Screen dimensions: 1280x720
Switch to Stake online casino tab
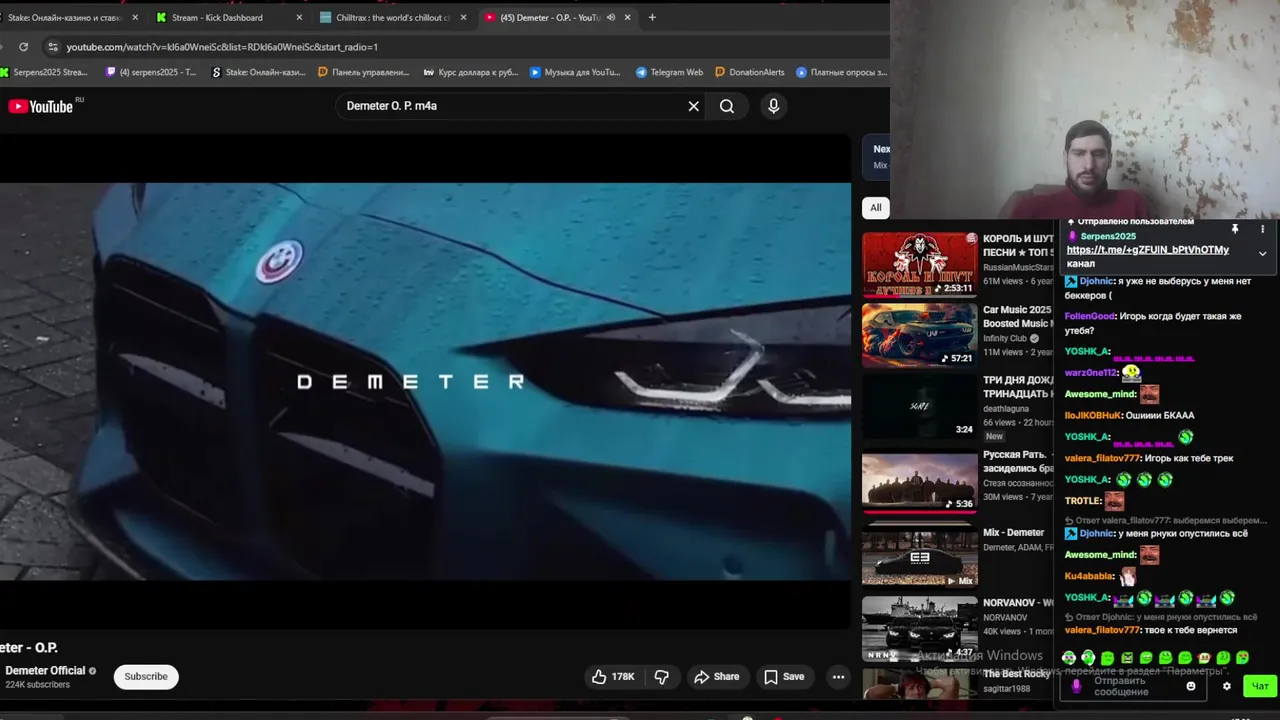[66, 17]
